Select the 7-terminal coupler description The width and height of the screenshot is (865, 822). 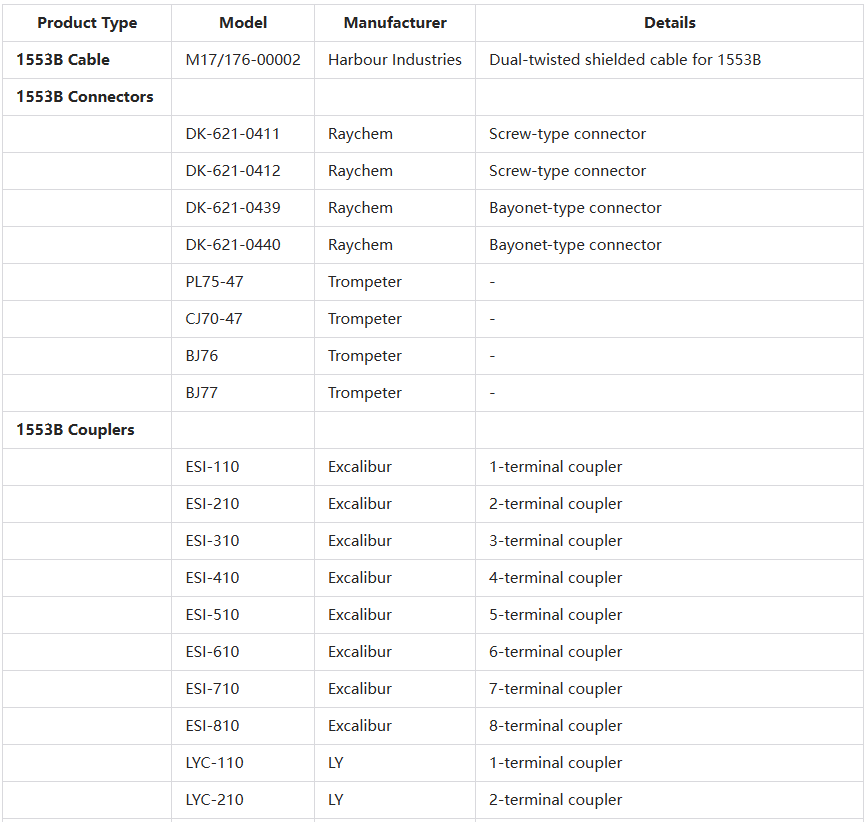(555, 689)
